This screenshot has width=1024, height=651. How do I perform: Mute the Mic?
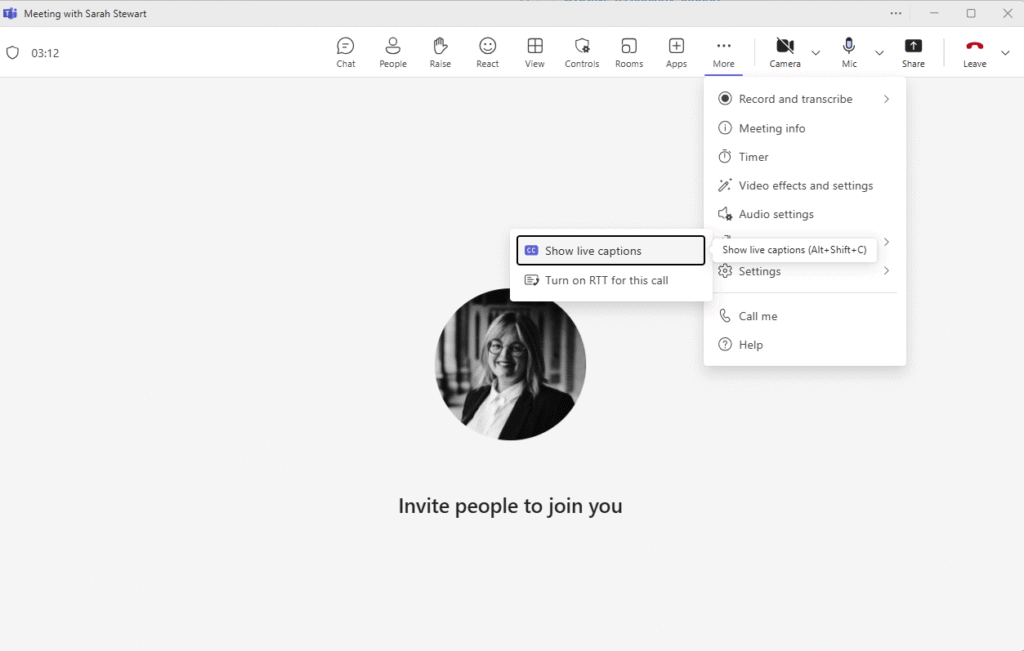(849, 52)
